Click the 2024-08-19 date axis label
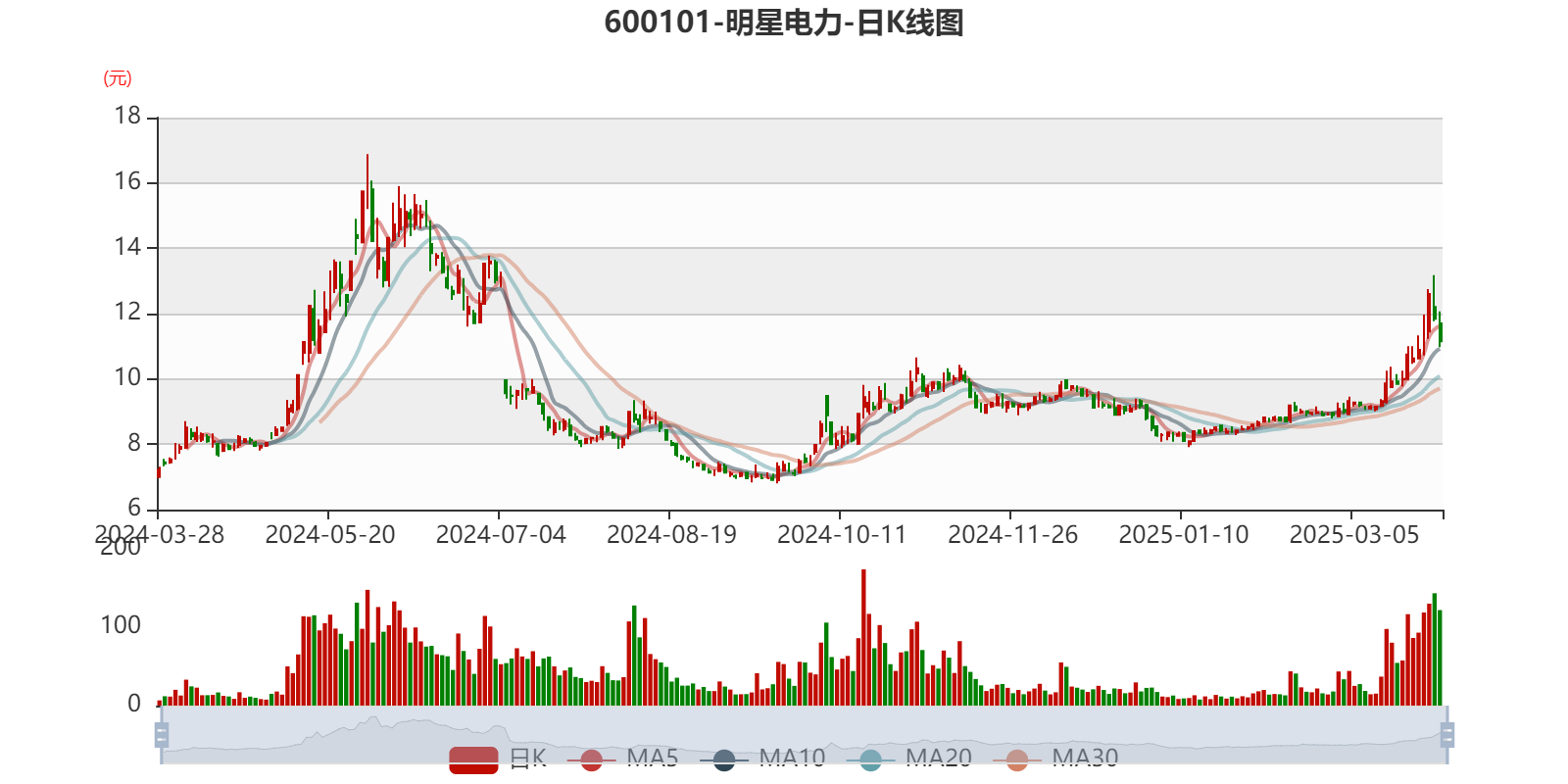 [x=671, y=534]
